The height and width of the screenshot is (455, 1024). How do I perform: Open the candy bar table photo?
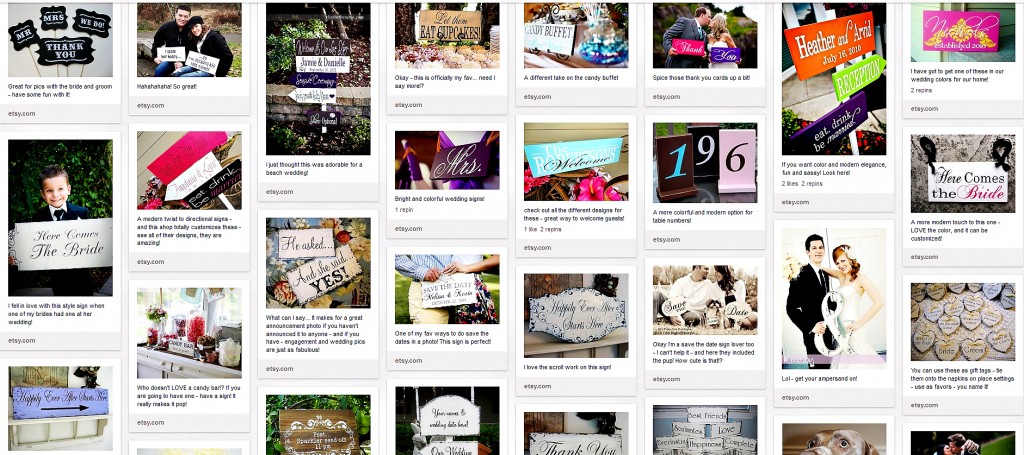(189, 333)
